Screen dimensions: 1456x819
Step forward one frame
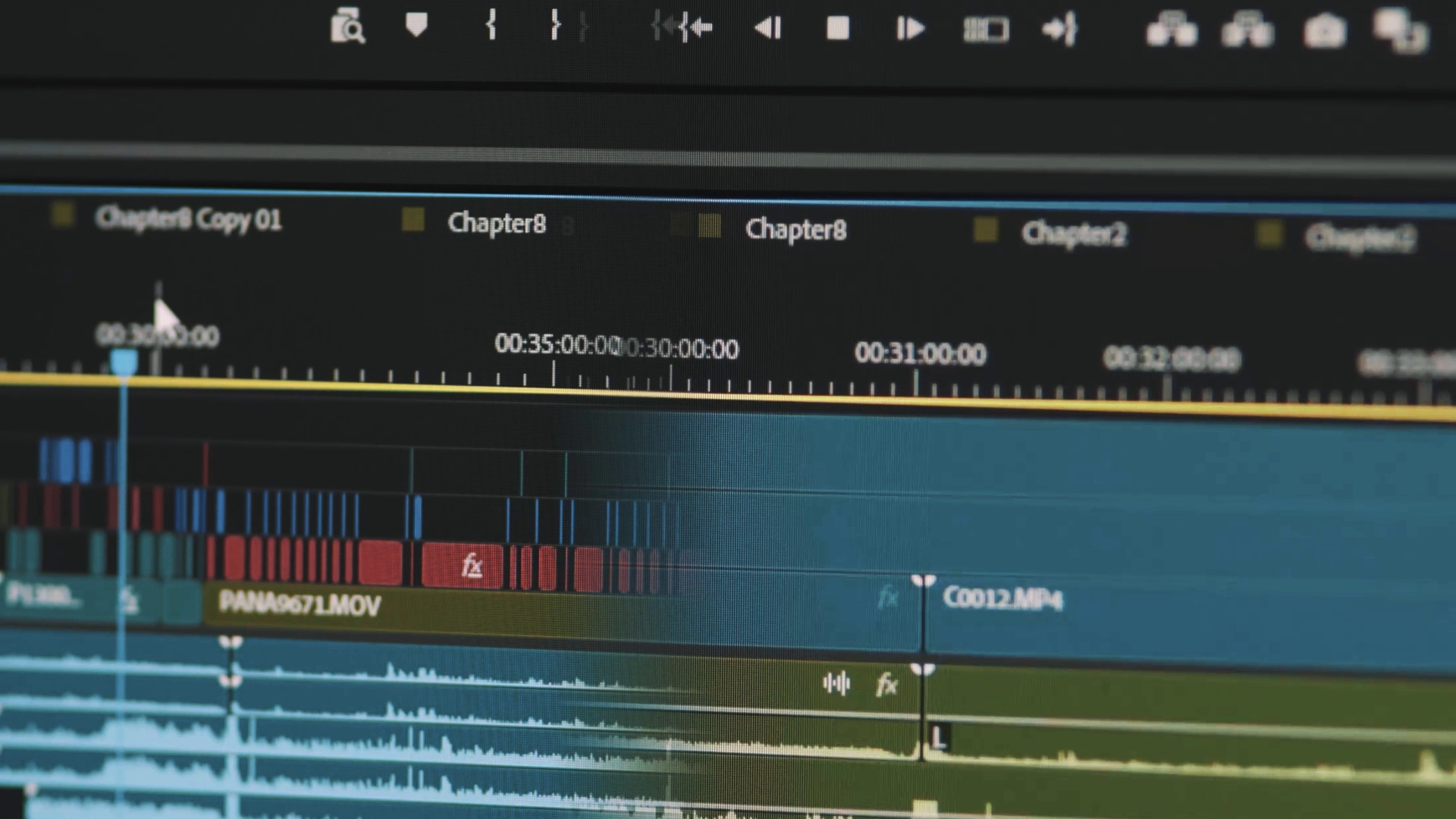910,29
